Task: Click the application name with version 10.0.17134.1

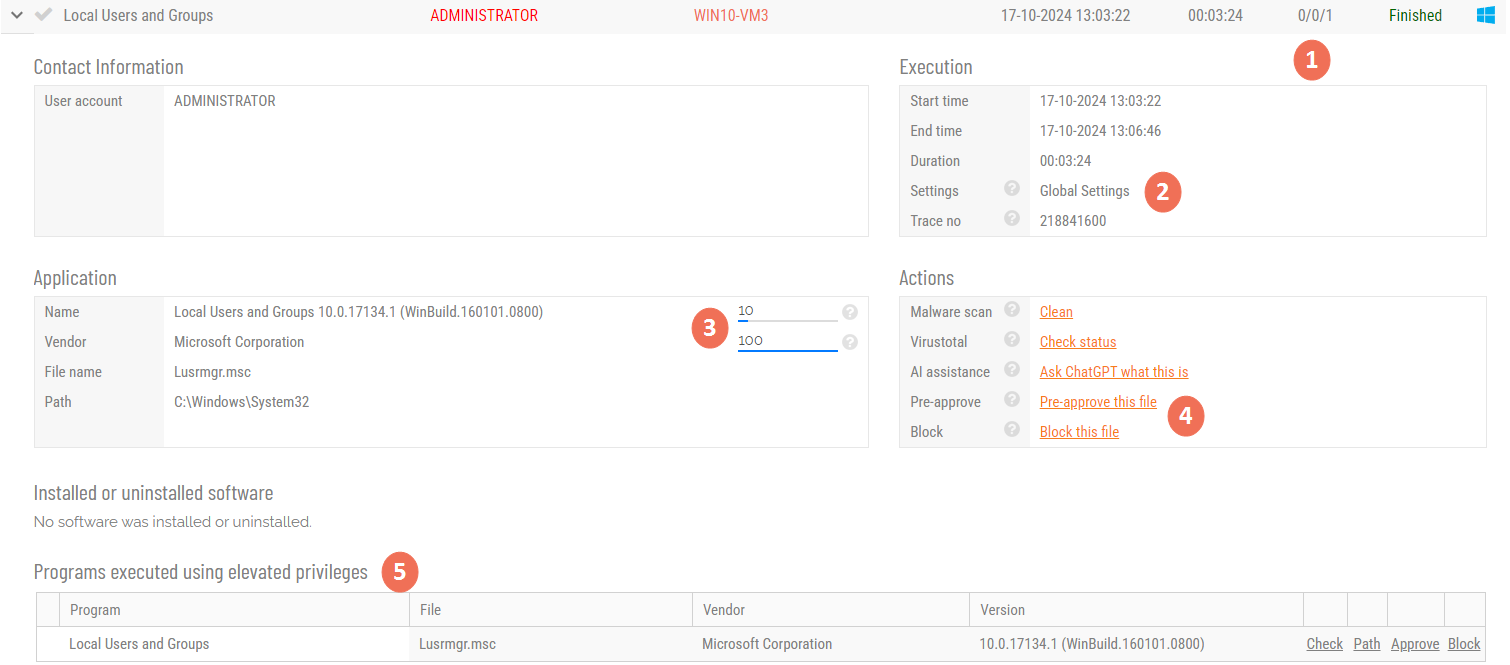Action: (358, 312)
